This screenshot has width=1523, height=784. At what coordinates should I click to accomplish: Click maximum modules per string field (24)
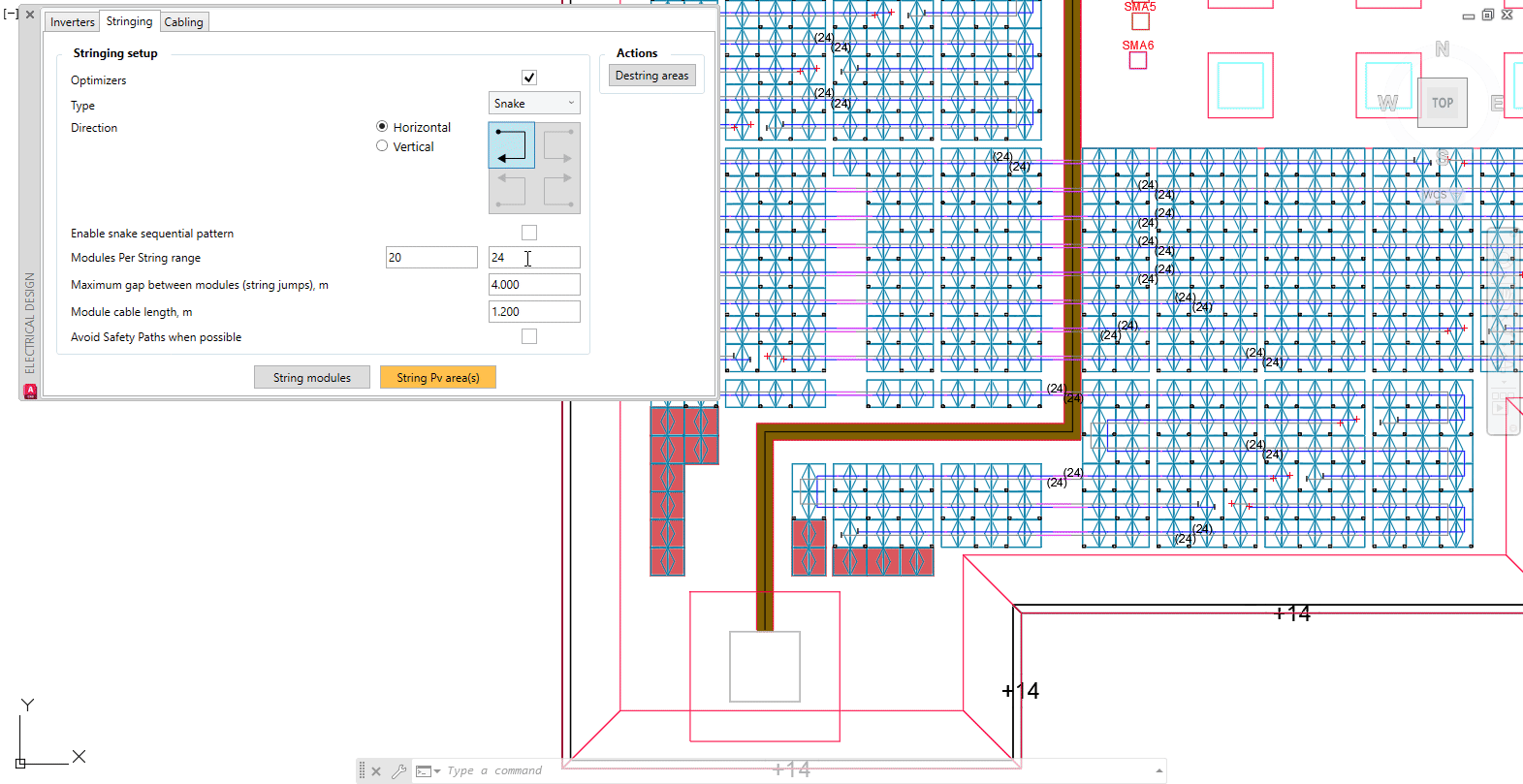tap(534, 257)
